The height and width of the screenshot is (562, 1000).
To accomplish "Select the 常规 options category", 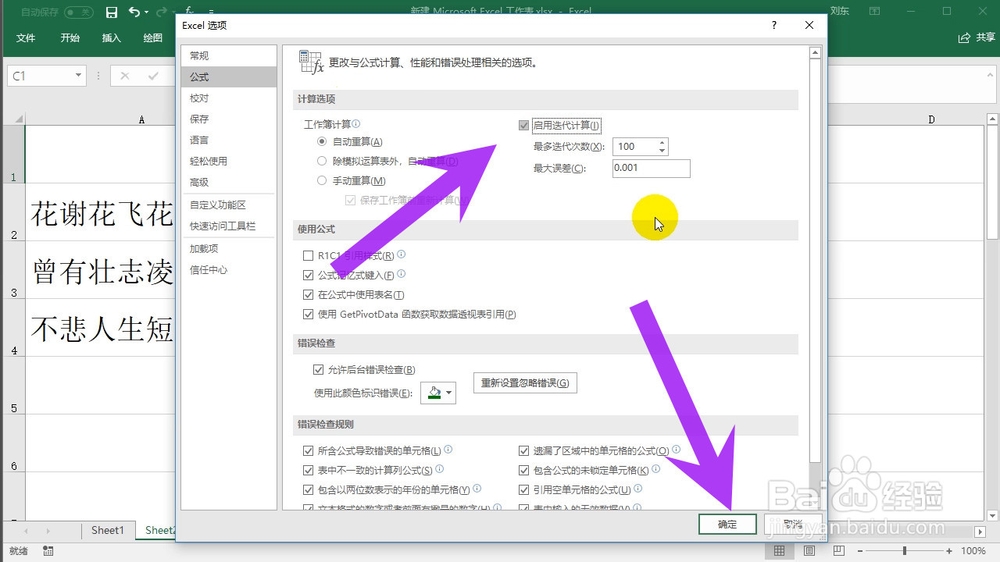I will (x=228, y=55).
